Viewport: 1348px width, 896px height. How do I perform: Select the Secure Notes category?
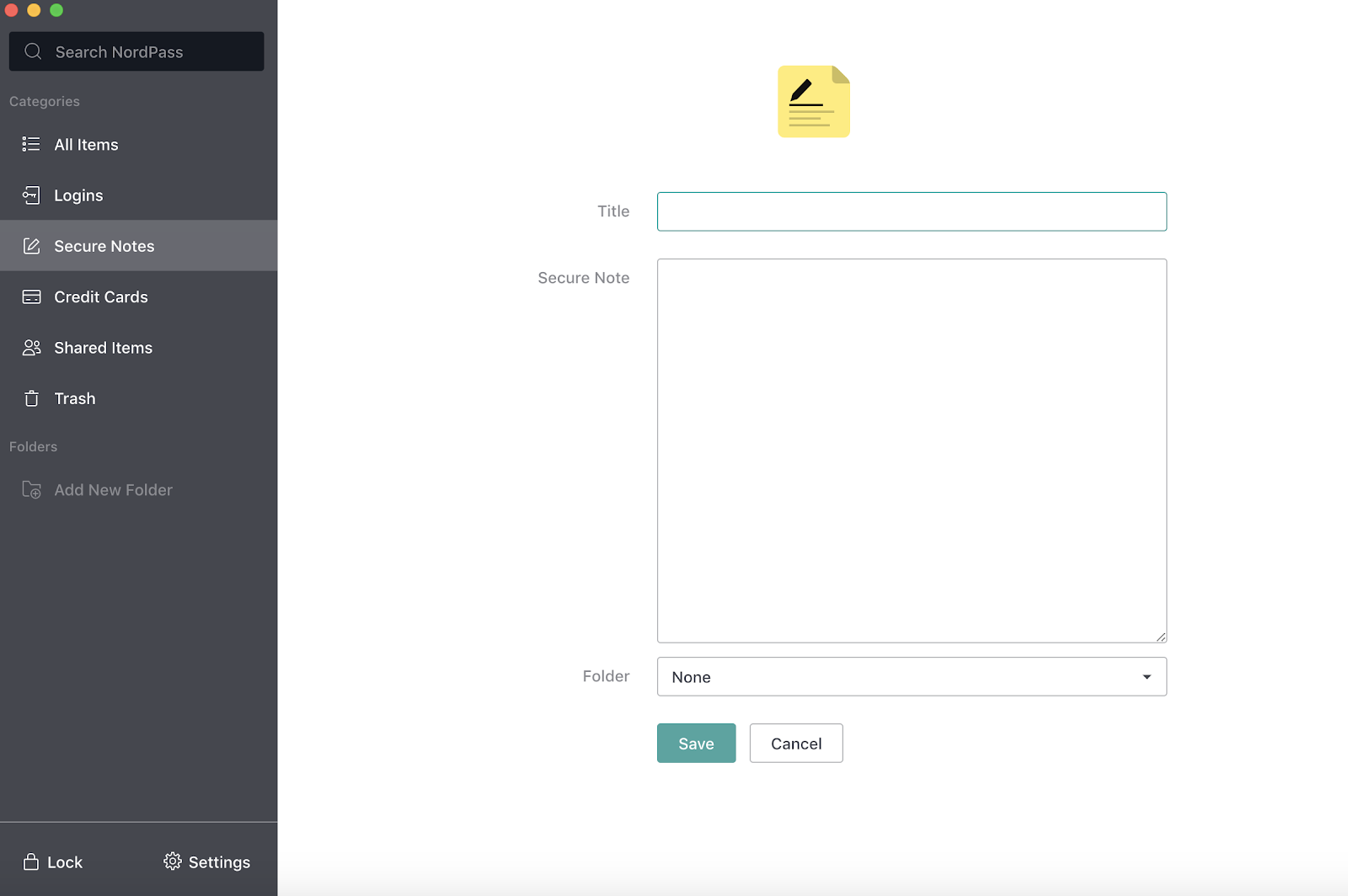[x=138, y=246]
